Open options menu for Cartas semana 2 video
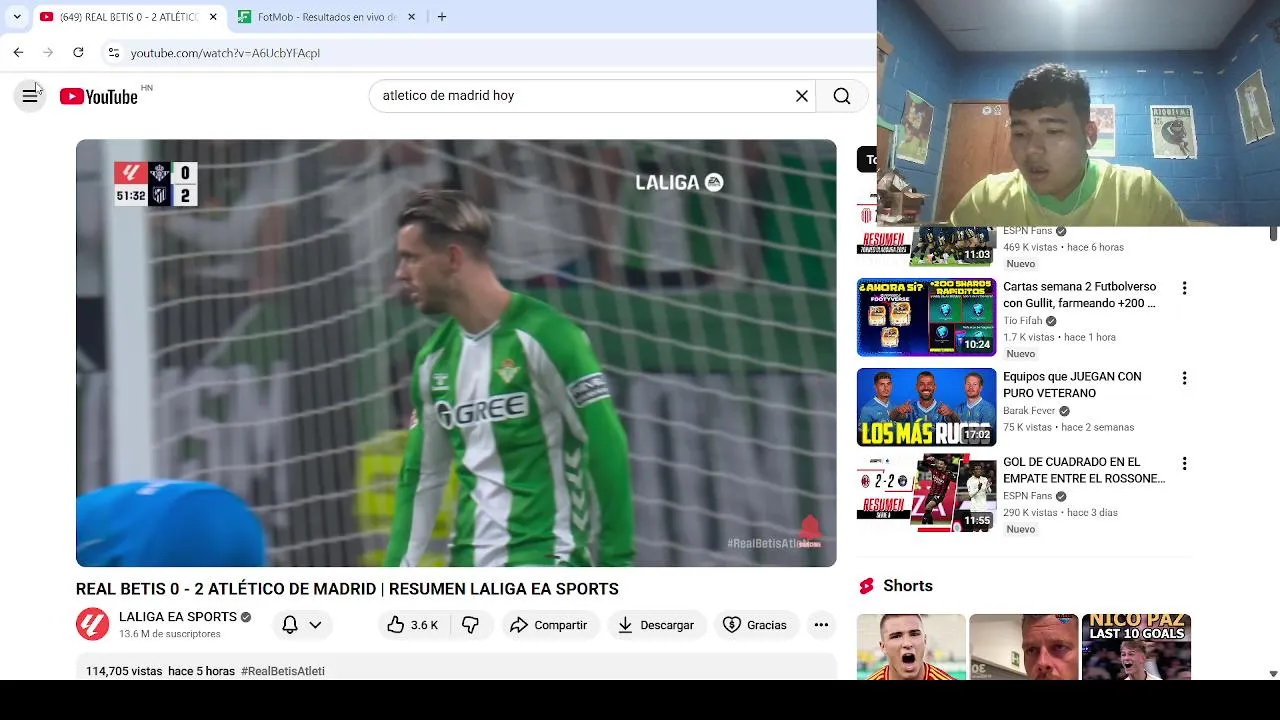1280x720 pixels. (1184, 288)
